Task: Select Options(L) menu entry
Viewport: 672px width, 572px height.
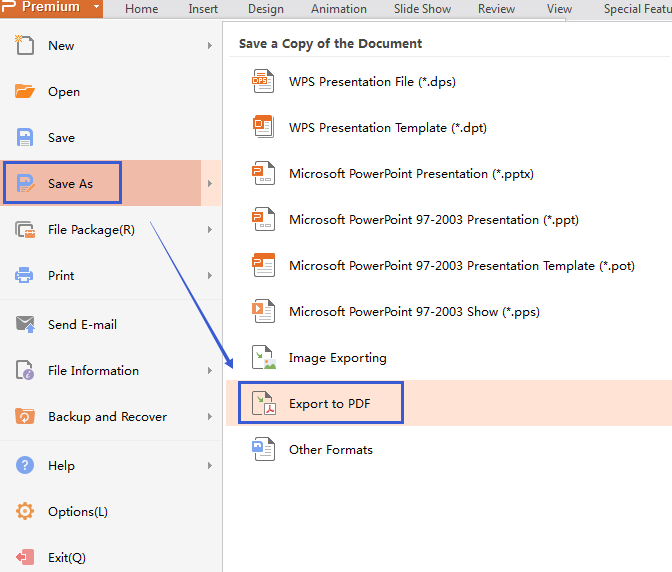Action: (x=111, y=512)
